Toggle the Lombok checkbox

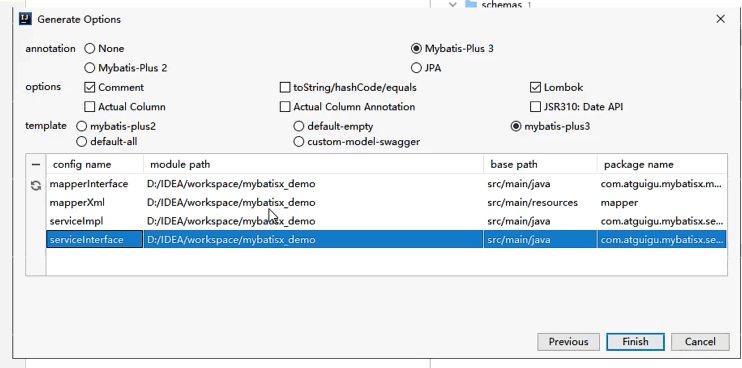[x=556, y=88]
